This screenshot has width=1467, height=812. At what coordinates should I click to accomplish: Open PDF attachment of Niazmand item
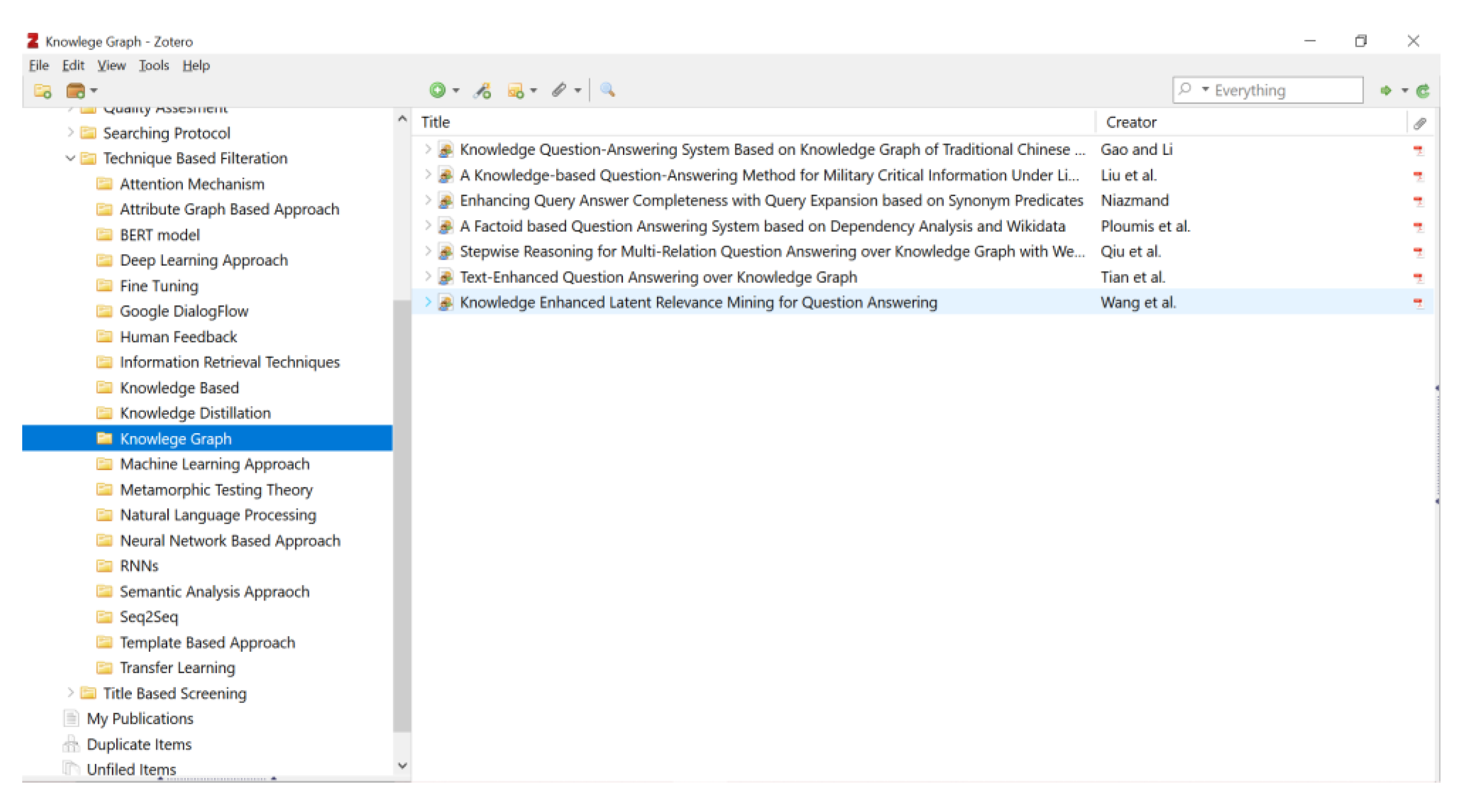1418,201
